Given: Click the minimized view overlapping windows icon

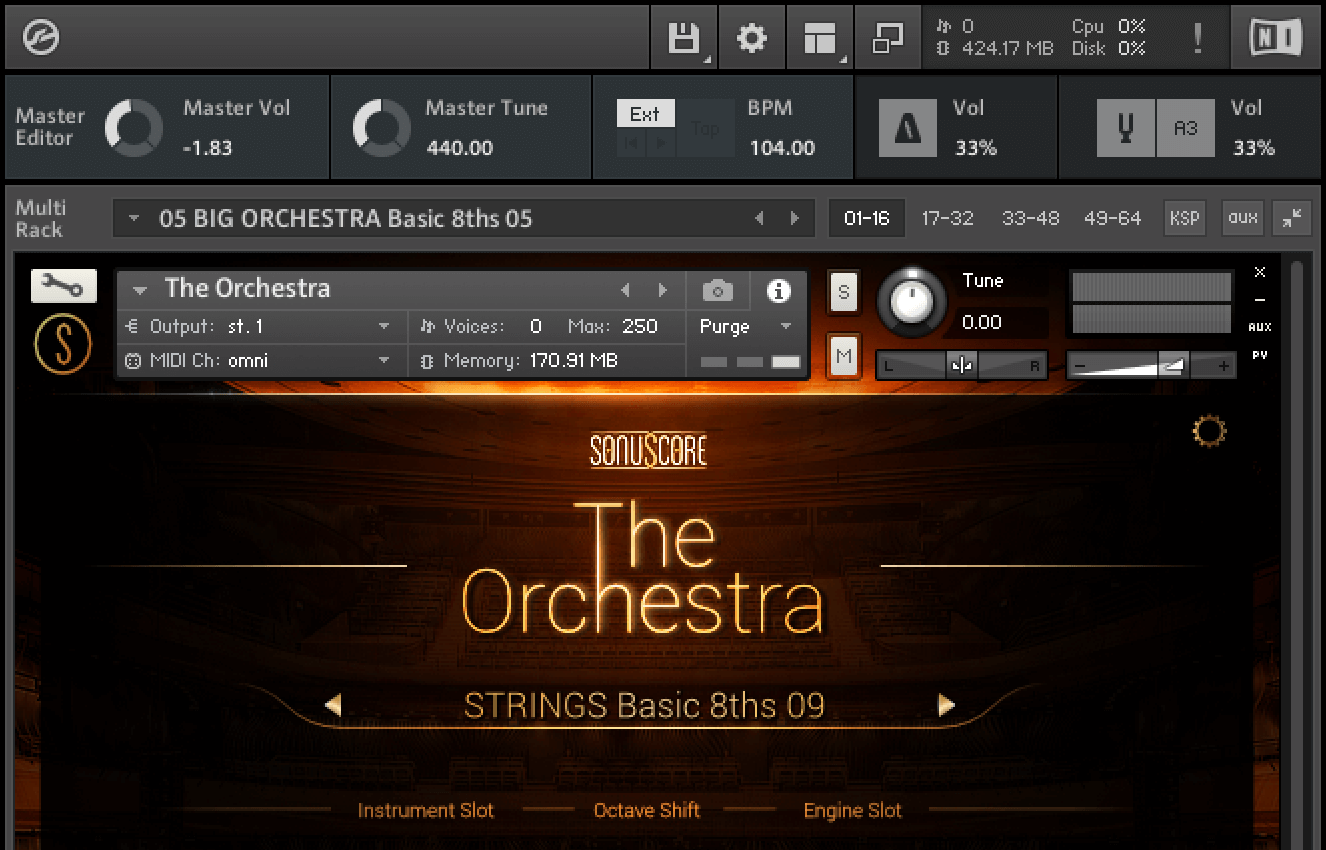Looking at the screenshot, I should (x=888, y=38).
